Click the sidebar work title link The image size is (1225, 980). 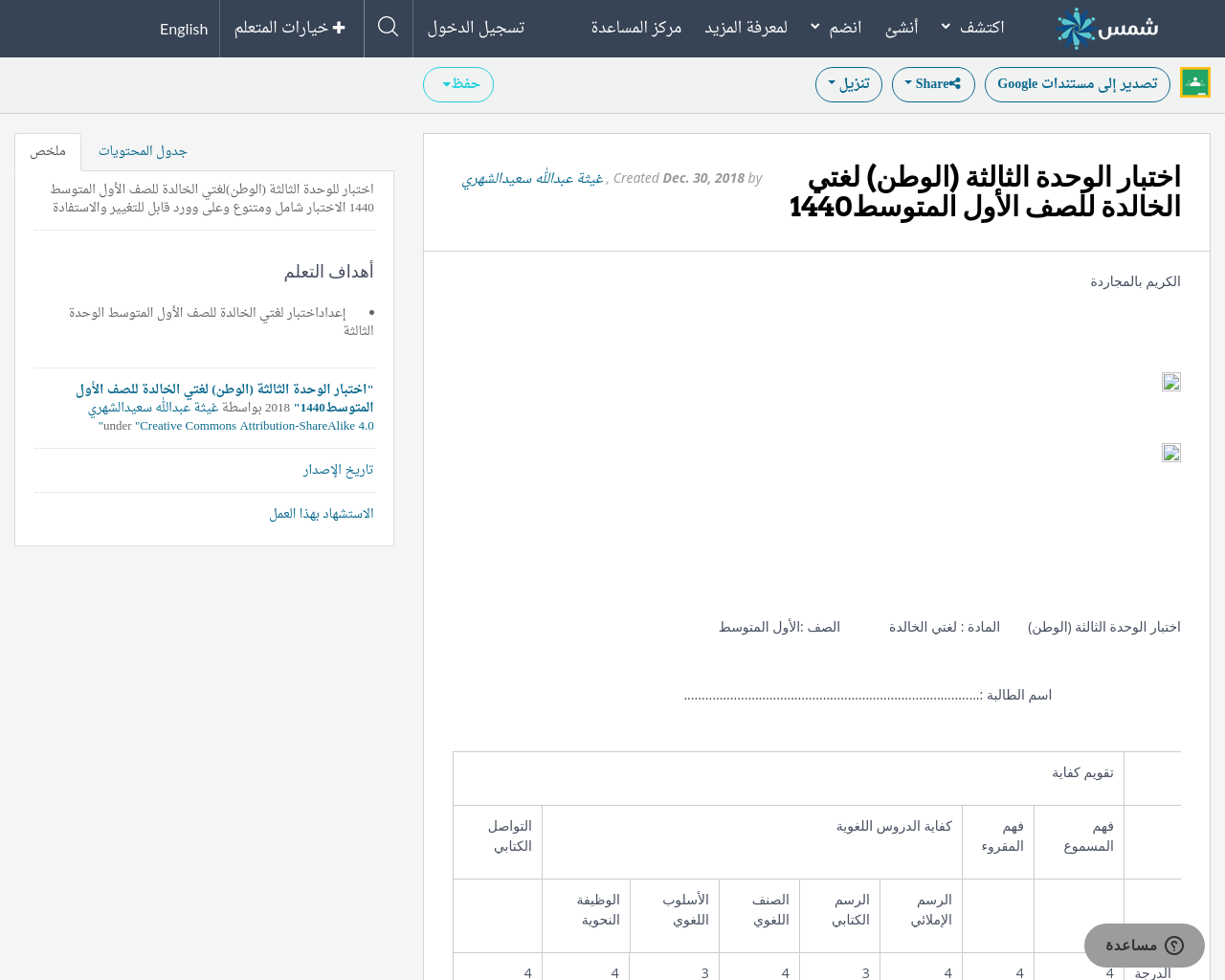[x=225, y=398]
